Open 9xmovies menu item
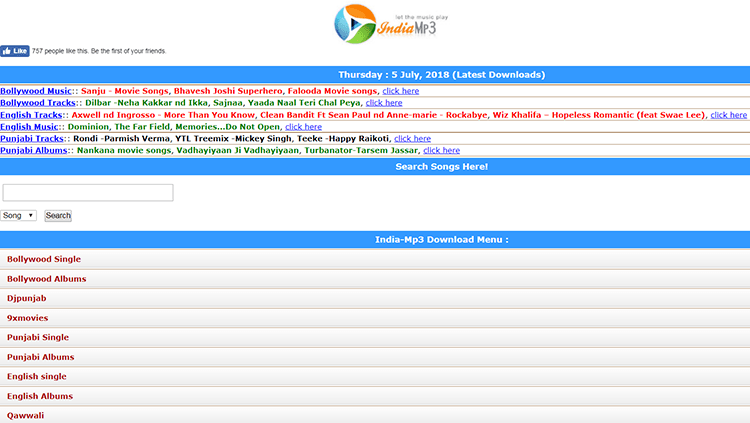Image resolution: width=750 pixels, height=423 pixels. tap(375, 318)
